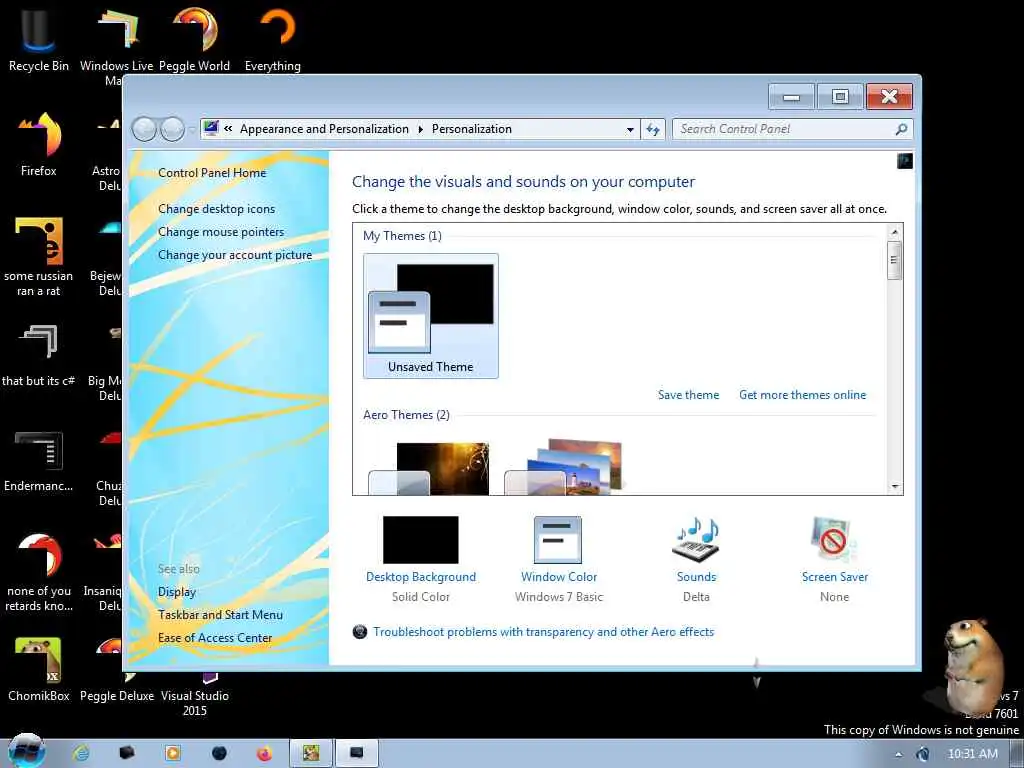The width and height of the screenshot is (1024, 768).
Task: Open the Display link under See also
Action: point(176,592)
